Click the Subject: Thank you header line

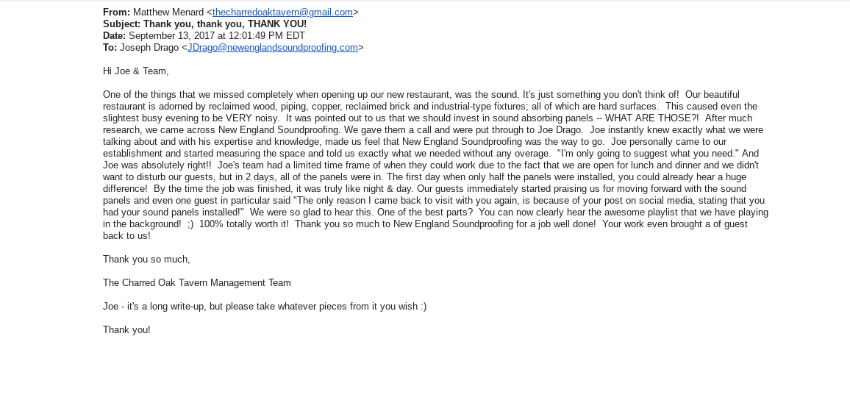pyautogui.click(x=205, y=24)
